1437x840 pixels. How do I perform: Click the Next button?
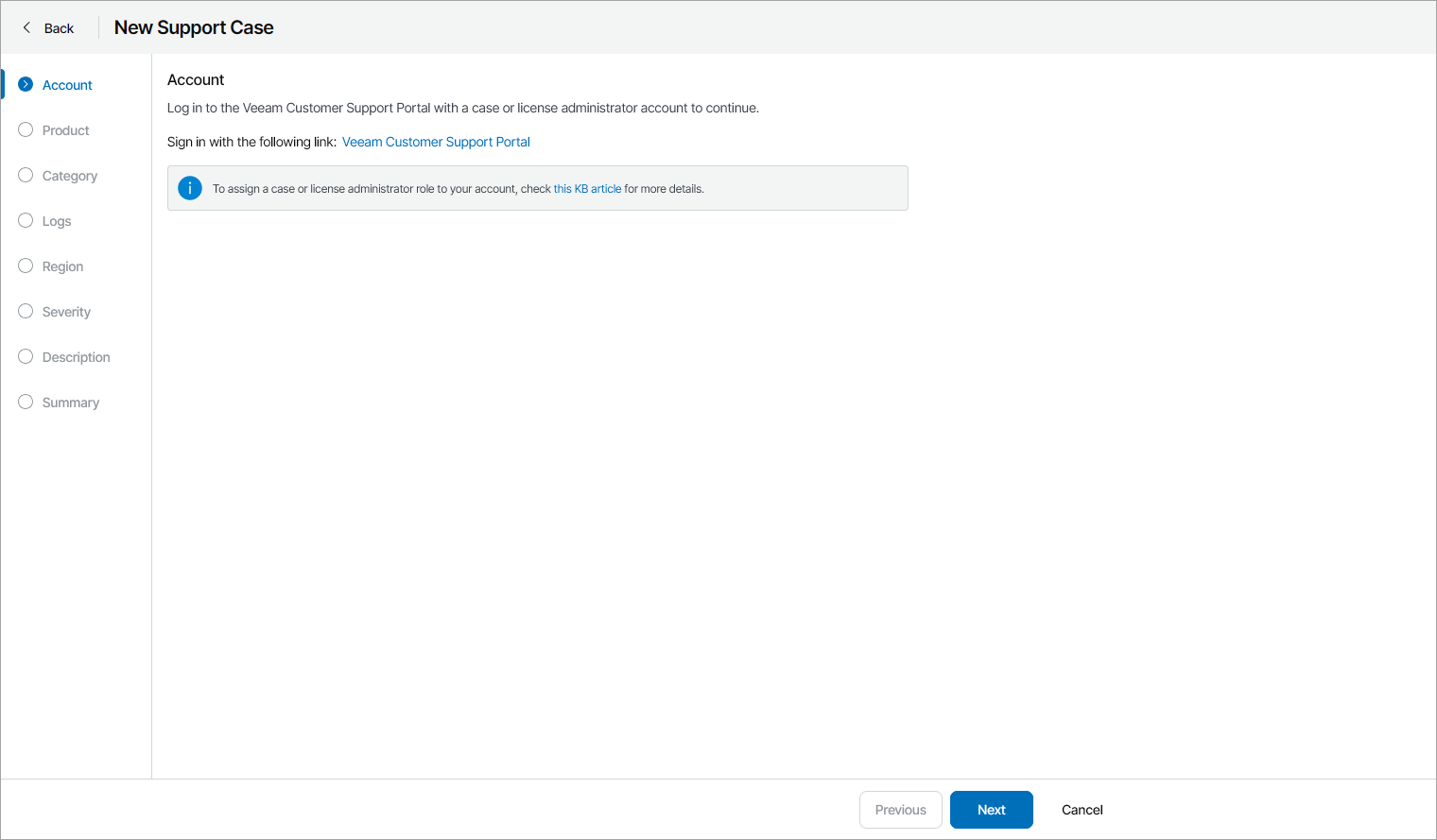pos(991,810)
